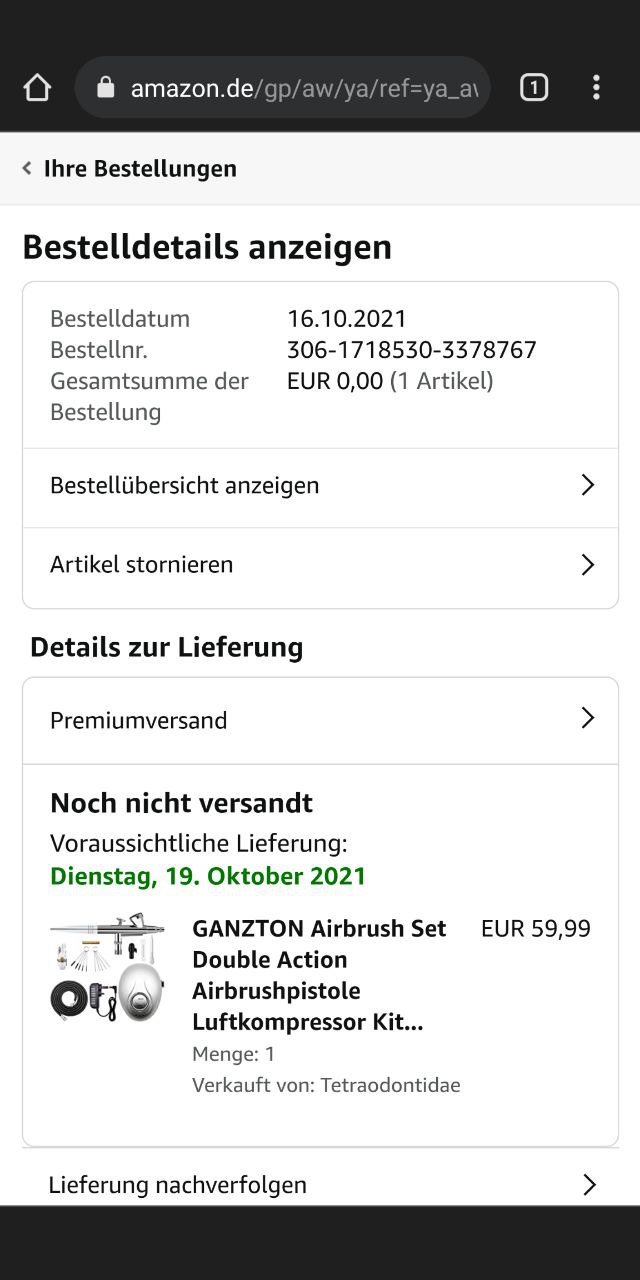
Task: Tap the back chevron beside Ihre Bestellungen
Action: click(27, 168)
